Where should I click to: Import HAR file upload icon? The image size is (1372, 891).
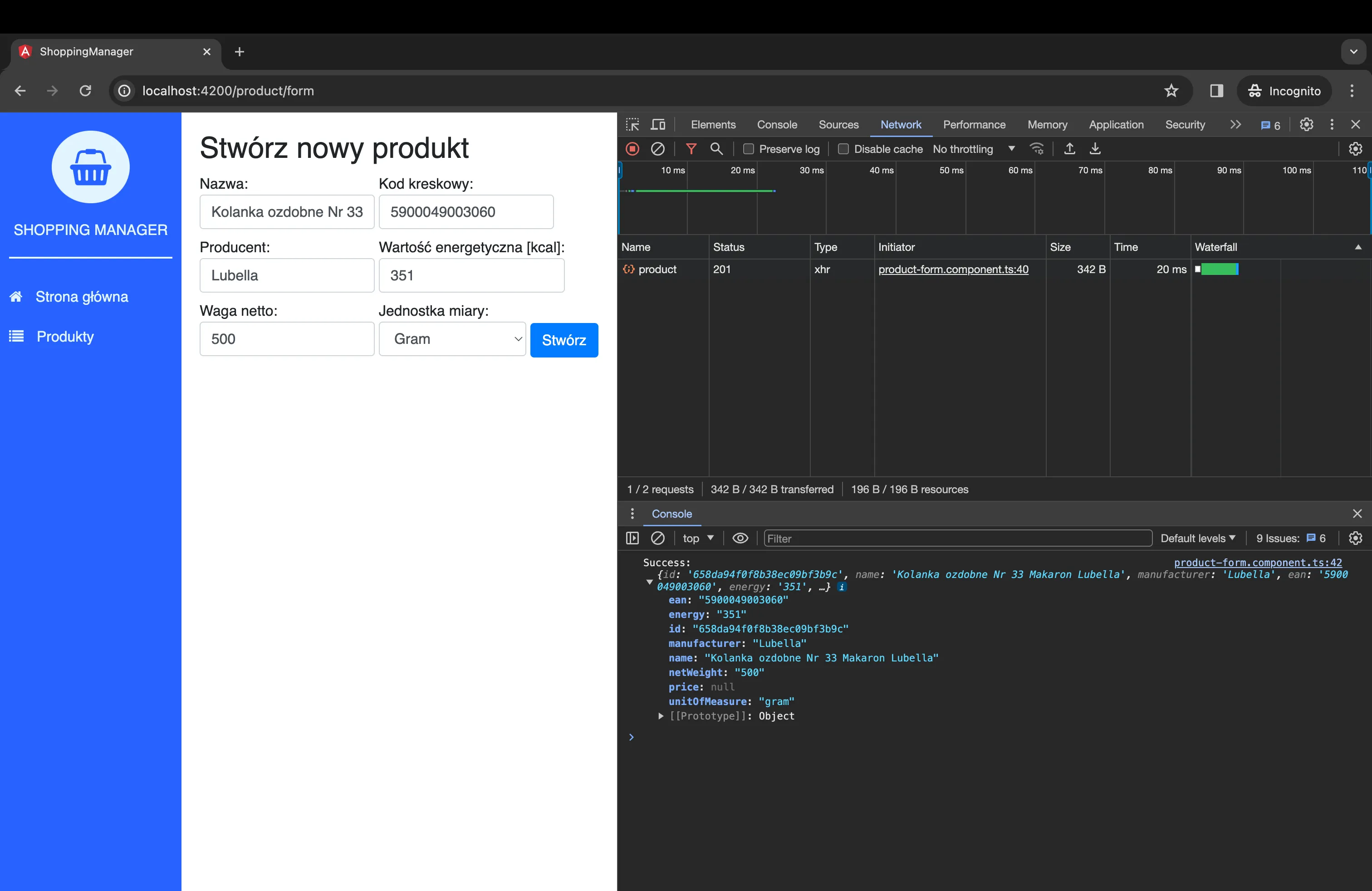pyautogui.click(x=1069, y=149)
